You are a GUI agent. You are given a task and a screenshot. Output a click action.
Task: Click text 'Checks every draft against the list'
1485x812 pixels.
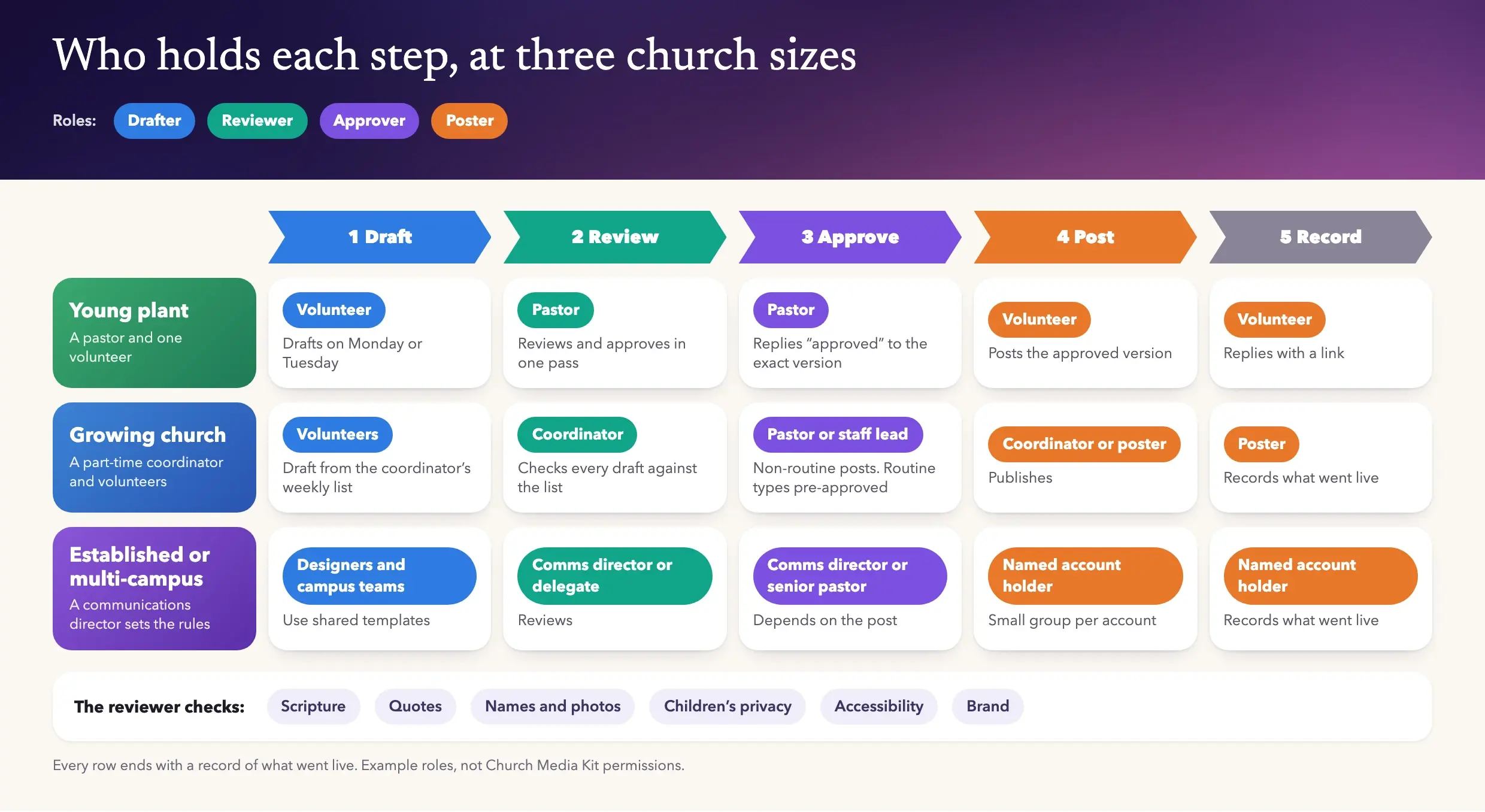click(x=607, y=478)
